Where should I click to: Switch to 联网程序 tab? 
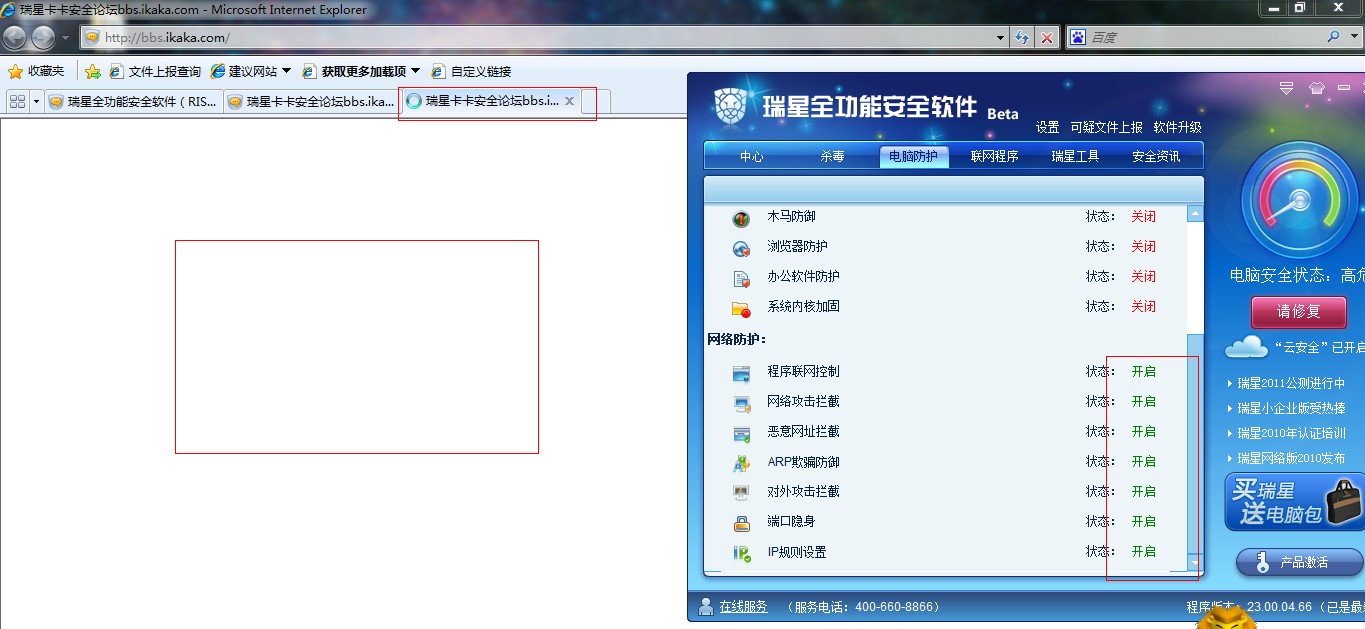[x=994, y=156]
